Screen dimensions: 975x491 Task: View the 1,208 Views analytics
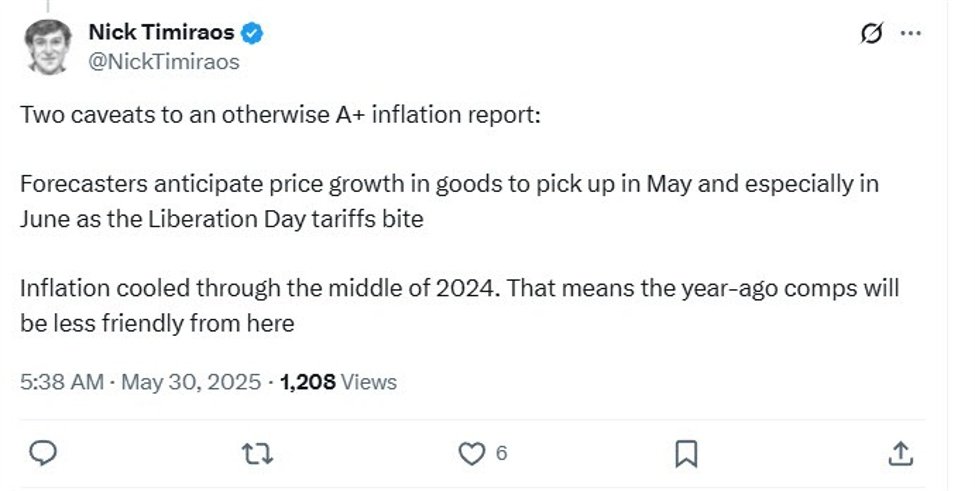click(338, 381)
